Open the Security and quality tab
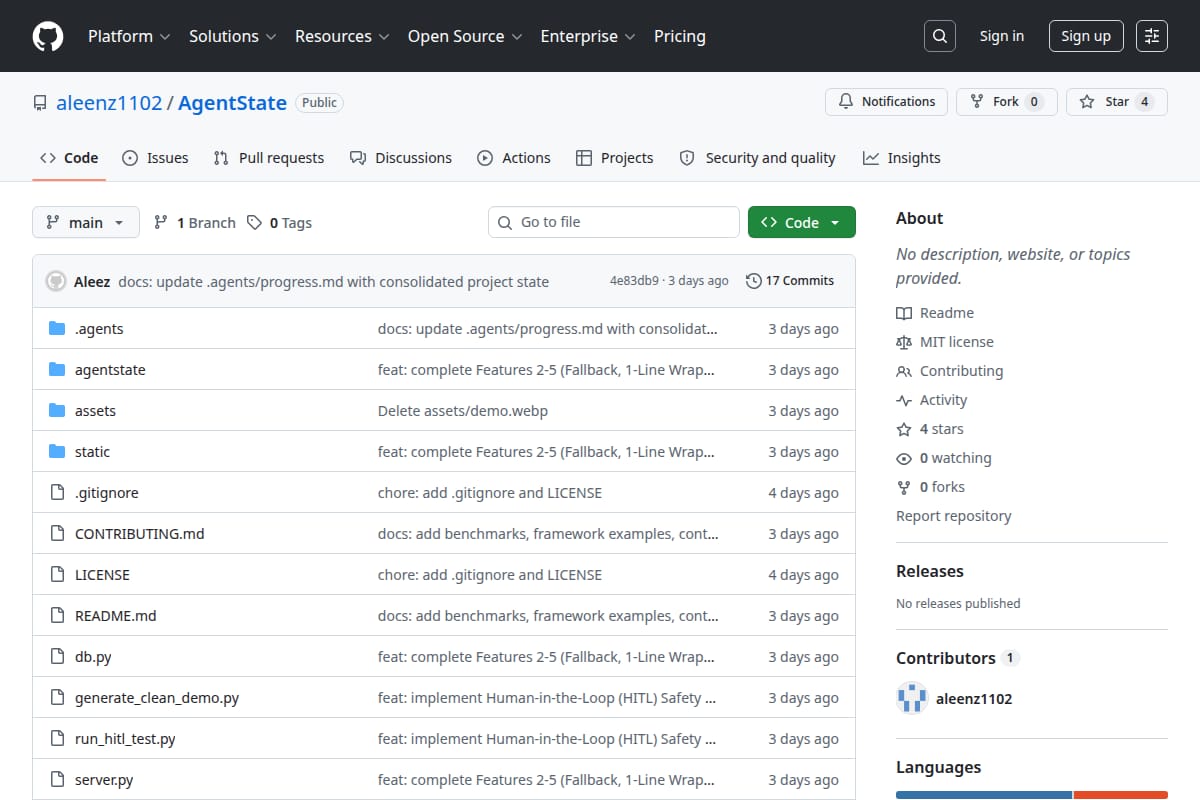This screenshot has width=1200, height=800. (x=757, y=158)
